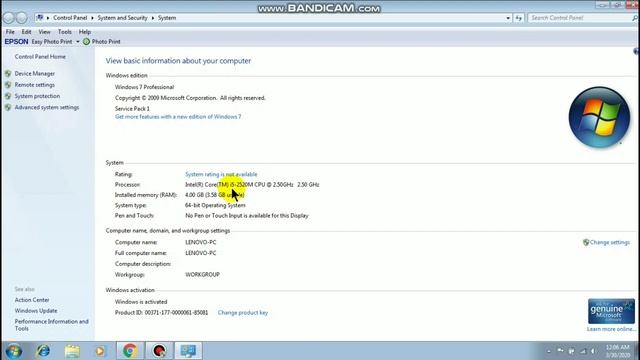Click the WORKGROUP value
Viewport: 640px width, 360px height.
point(202,275)
